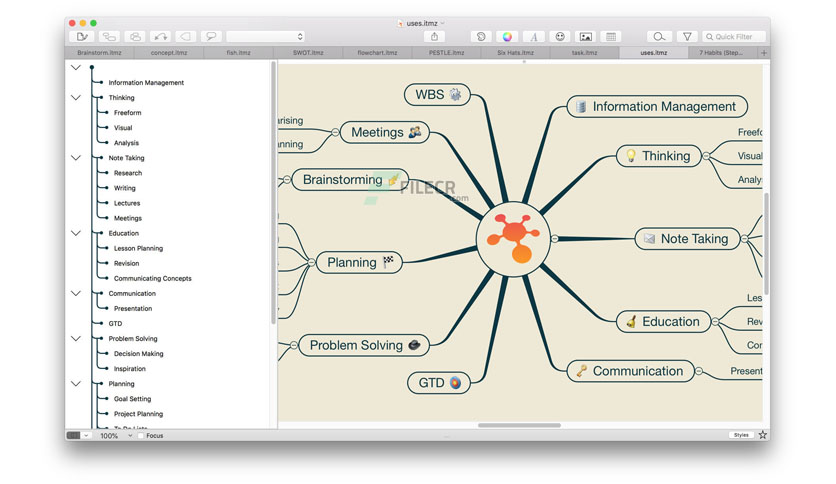Switch to the Six Hats.itmz tab
836x484 pixels.
point(515,52)
